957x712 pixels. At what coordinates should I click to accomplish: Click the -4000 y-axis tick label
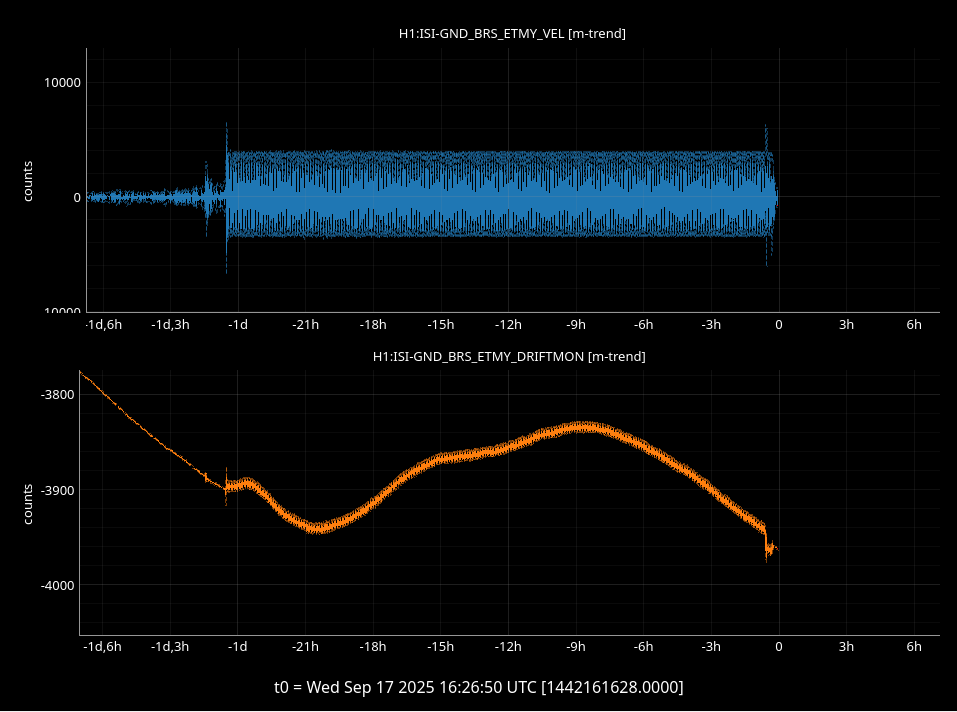tap(57, 586)
